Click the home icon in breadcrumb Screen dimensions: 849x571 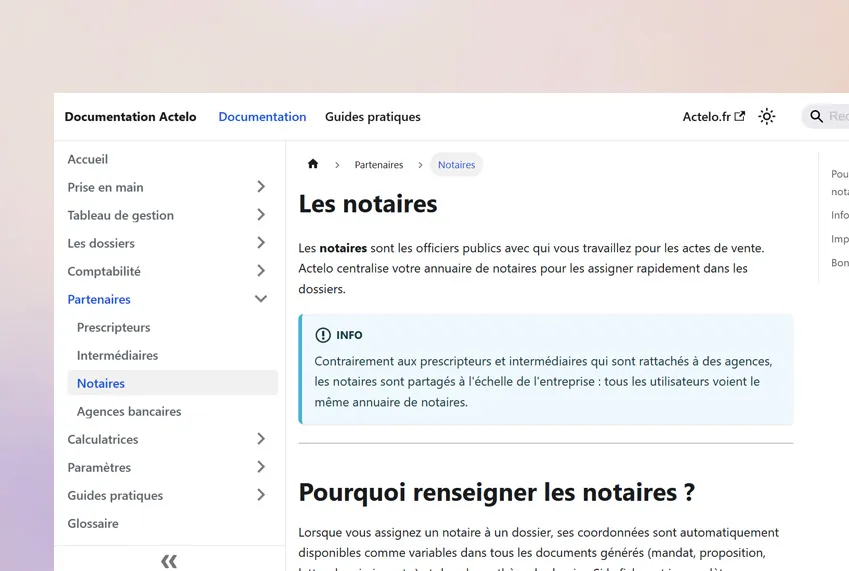[313, 165]
